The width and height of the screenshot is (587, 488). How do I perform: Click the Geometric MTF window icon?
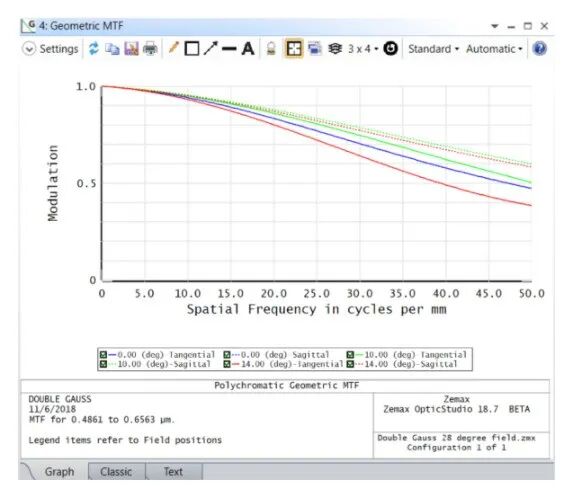(x=28, y=26)
